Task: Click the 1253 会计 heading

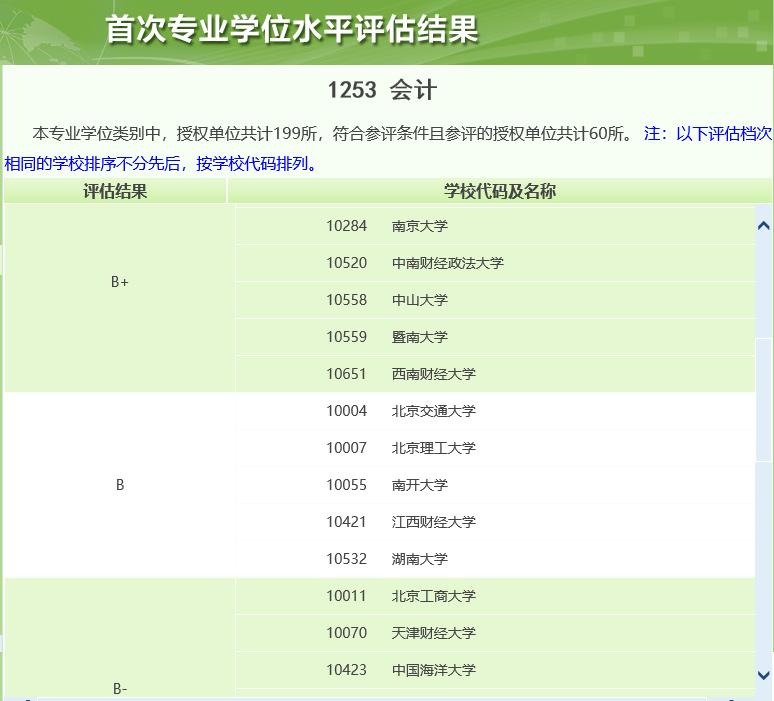Action: (x=382, y=90)
